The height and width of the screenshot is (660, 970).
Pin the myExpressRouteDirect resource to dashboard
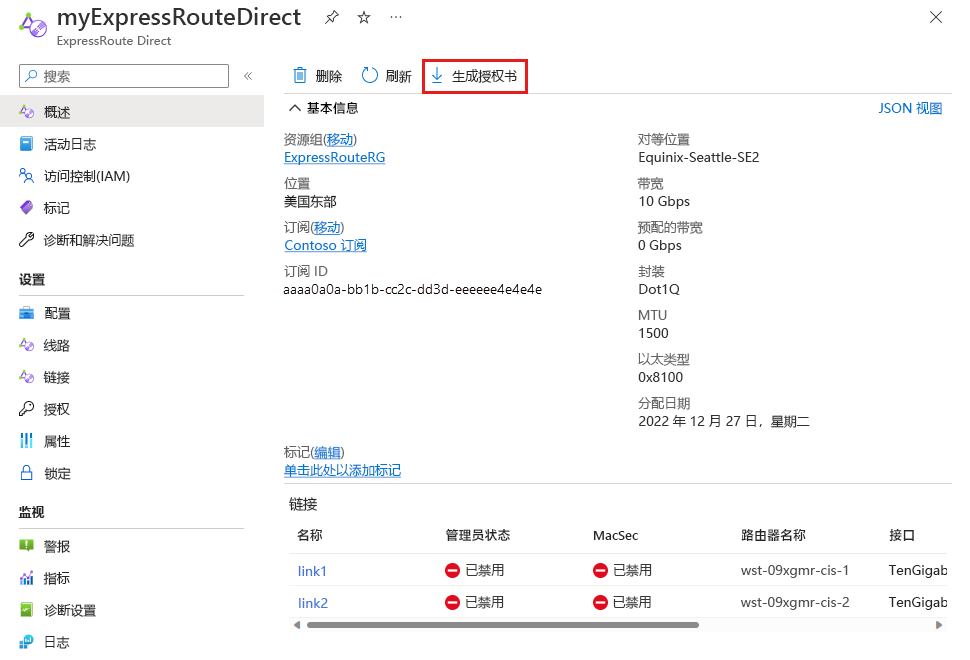click(331, 18)
